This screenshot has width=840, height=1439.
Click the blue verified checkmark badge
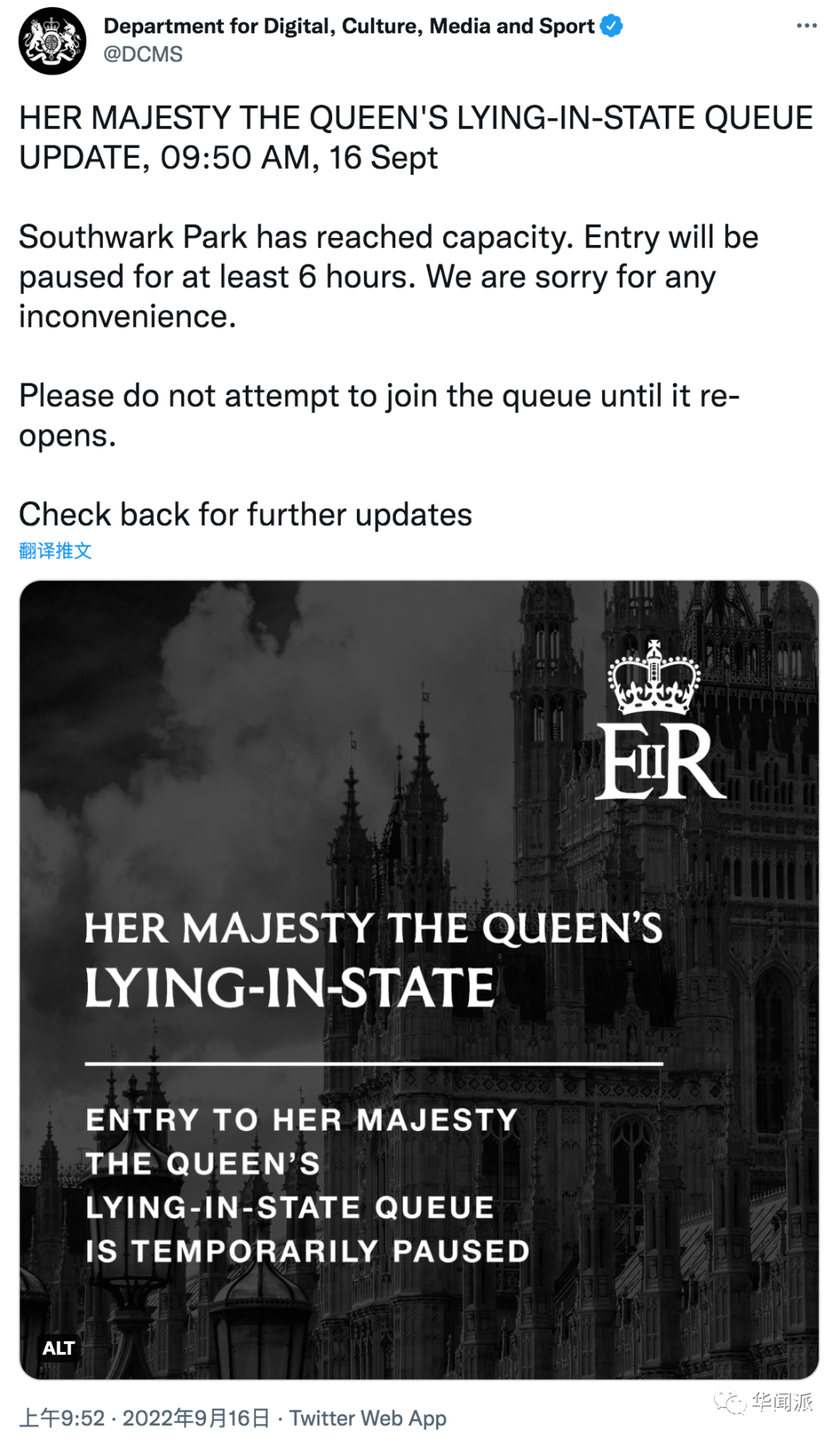click(x=612, y=26)
